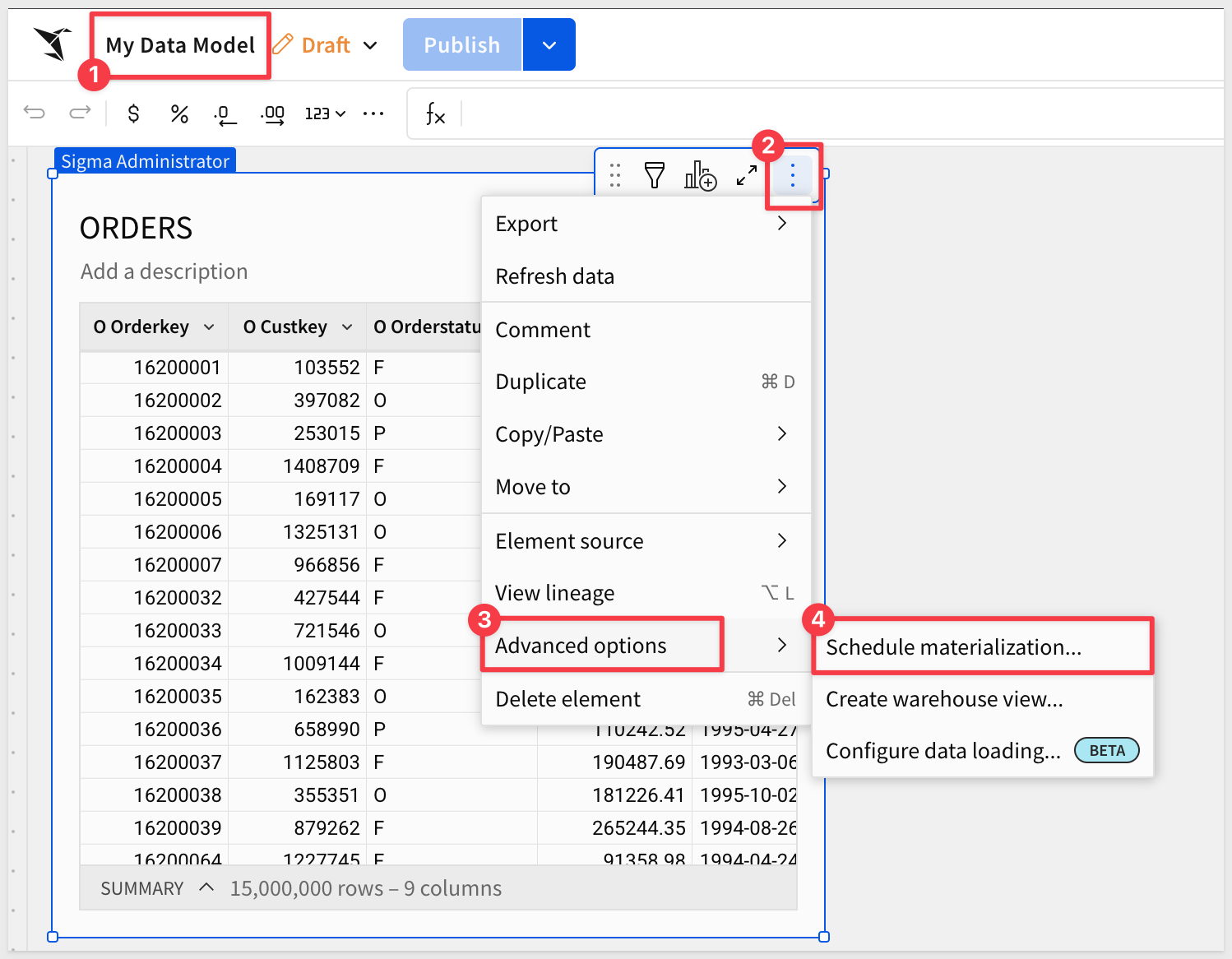Click the add chart icon
1232x959 pixels.
click(700, 175)
